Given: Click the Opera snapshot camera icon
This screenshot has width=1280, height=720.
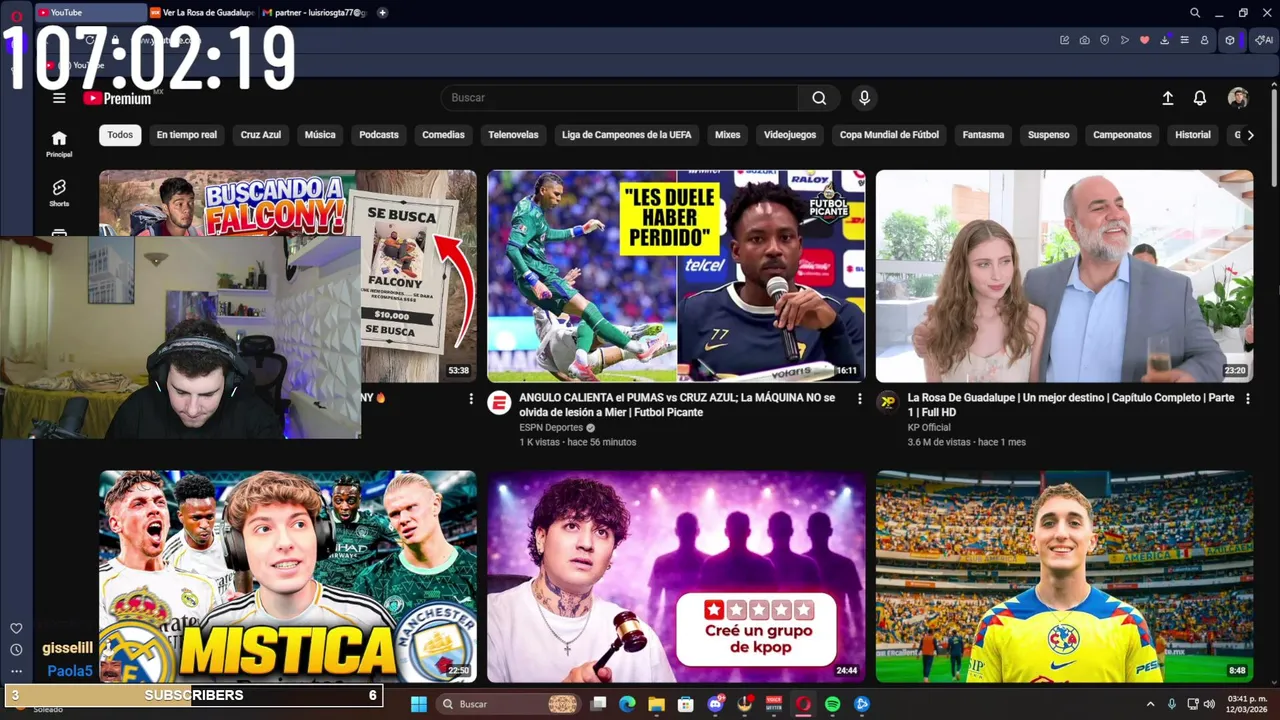Looking at the screenshot, I should click(1085, 40).
